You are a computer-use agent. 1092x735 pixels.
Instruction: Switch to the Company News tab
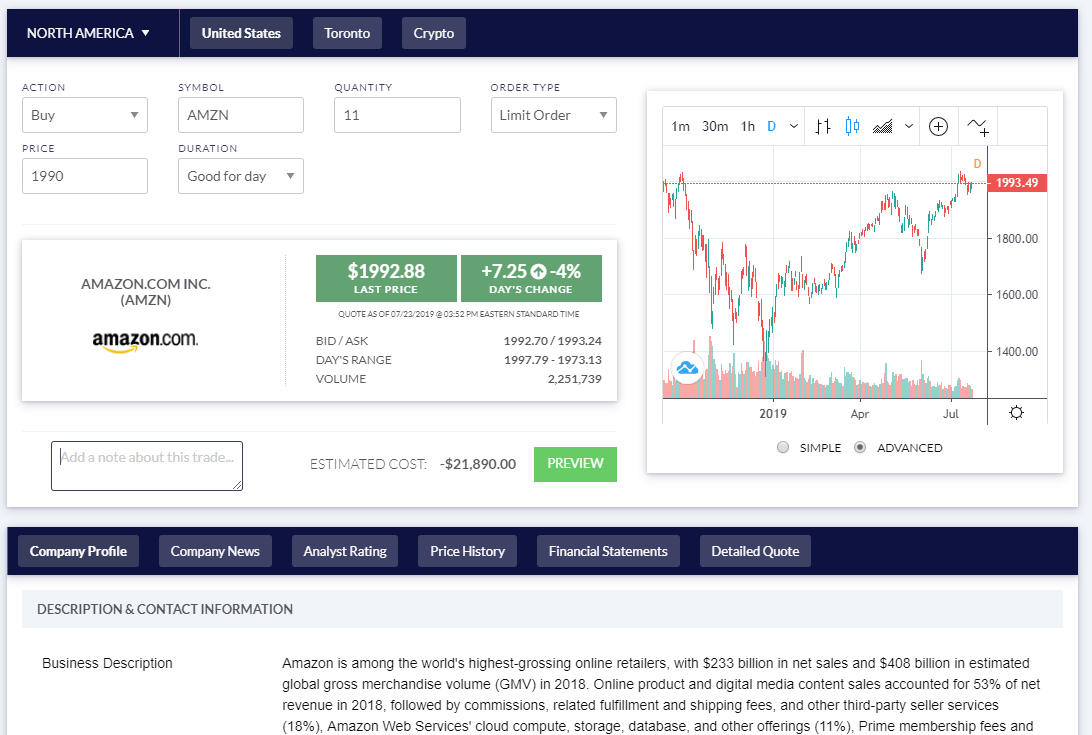tap(215, 550)
